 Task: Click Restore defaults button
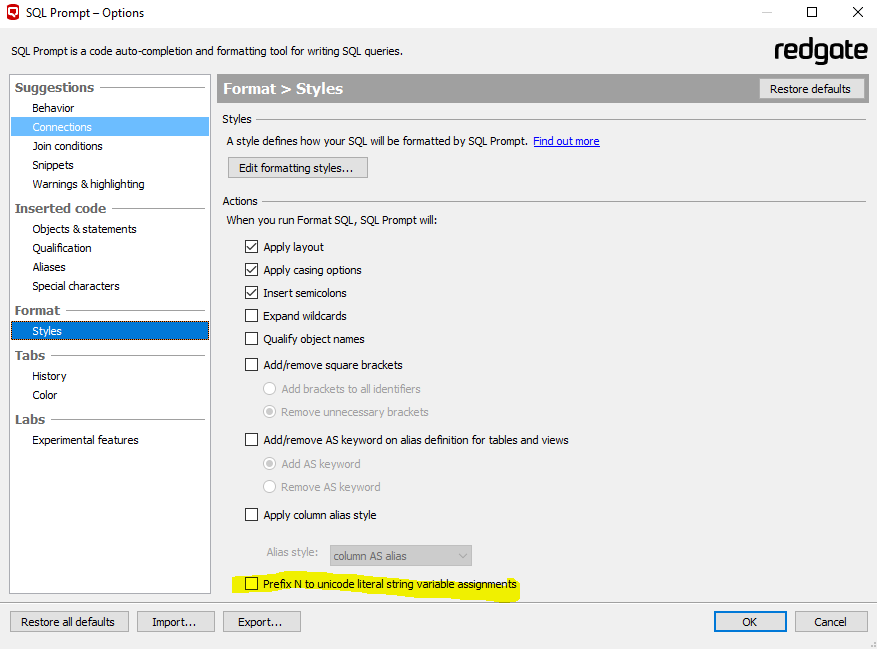(811, 88)
